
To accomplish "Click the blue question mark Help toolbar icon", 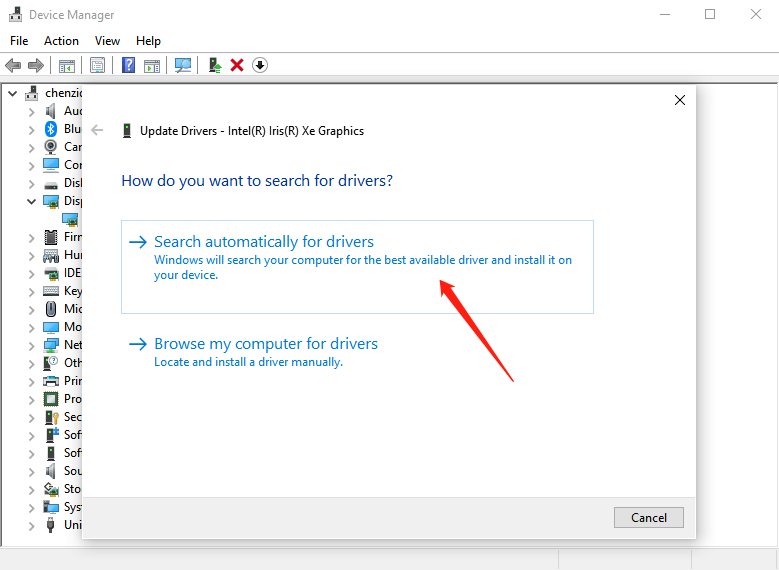I will (x=128, y=65).
